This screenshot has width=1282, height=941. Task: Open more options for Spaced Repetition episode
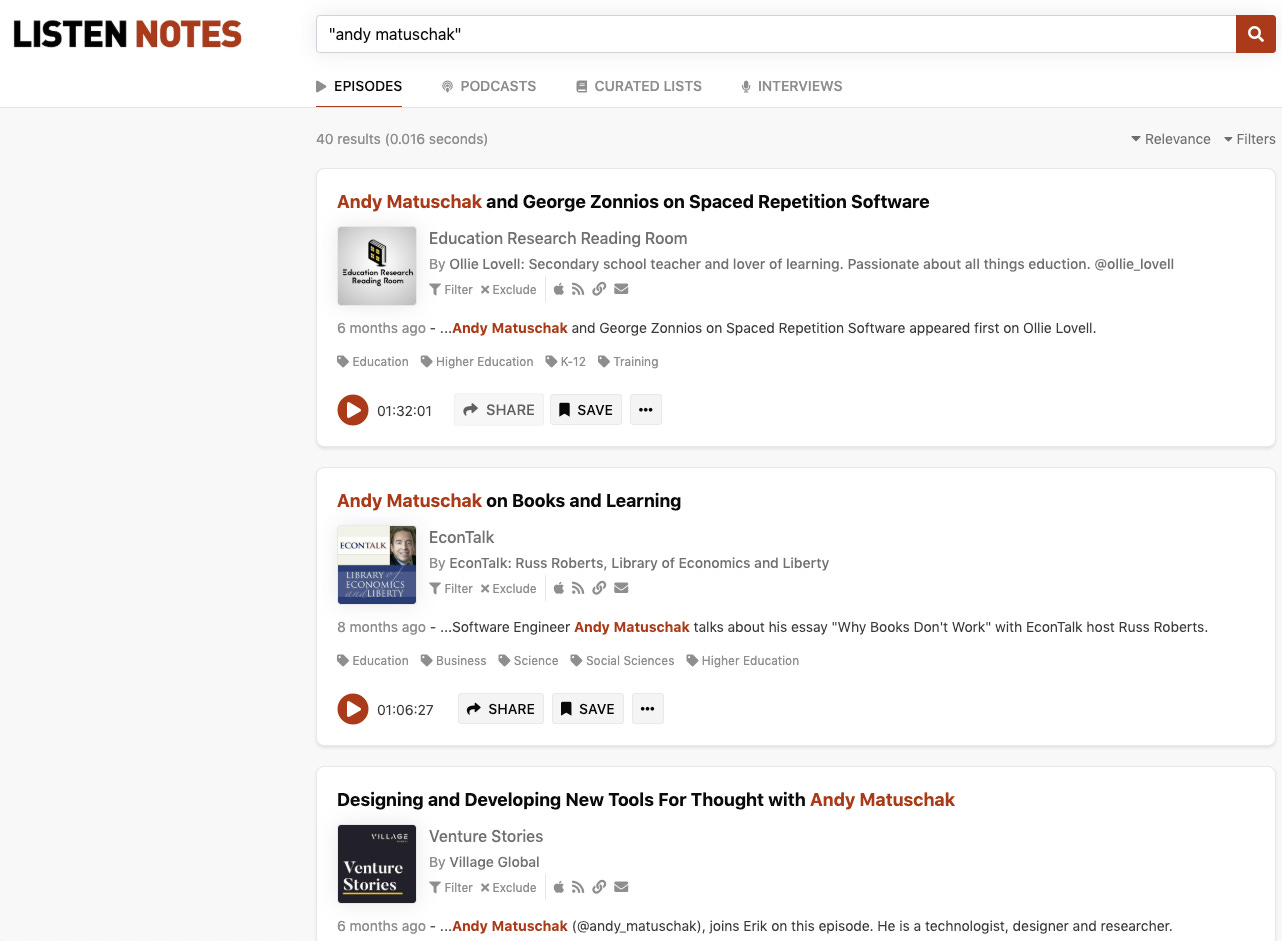[646, 410]
